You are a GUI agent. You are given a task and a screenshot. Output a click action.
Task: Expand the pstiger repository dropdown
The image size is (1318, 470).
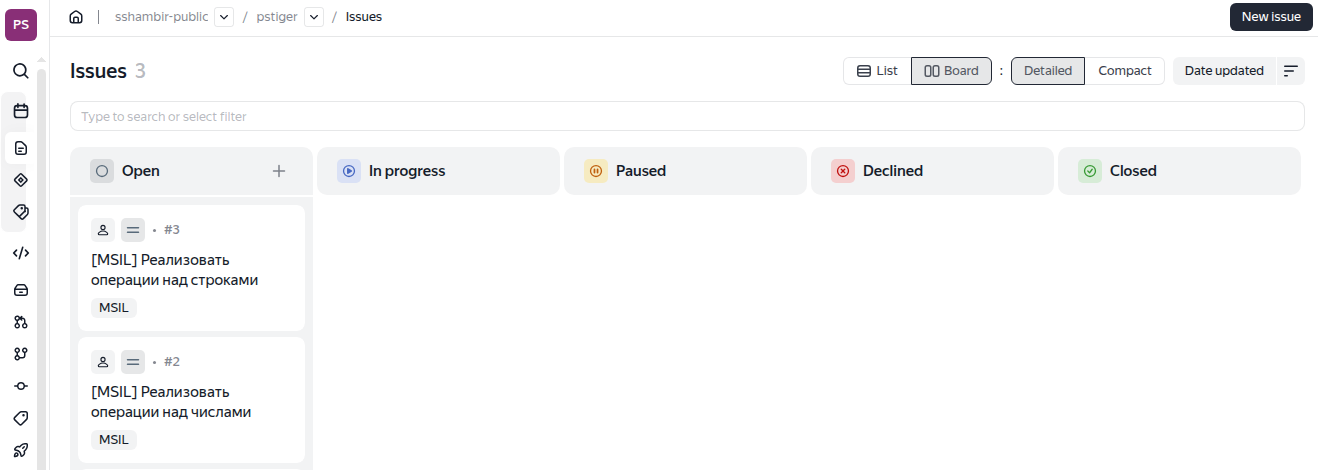(314, 17)
